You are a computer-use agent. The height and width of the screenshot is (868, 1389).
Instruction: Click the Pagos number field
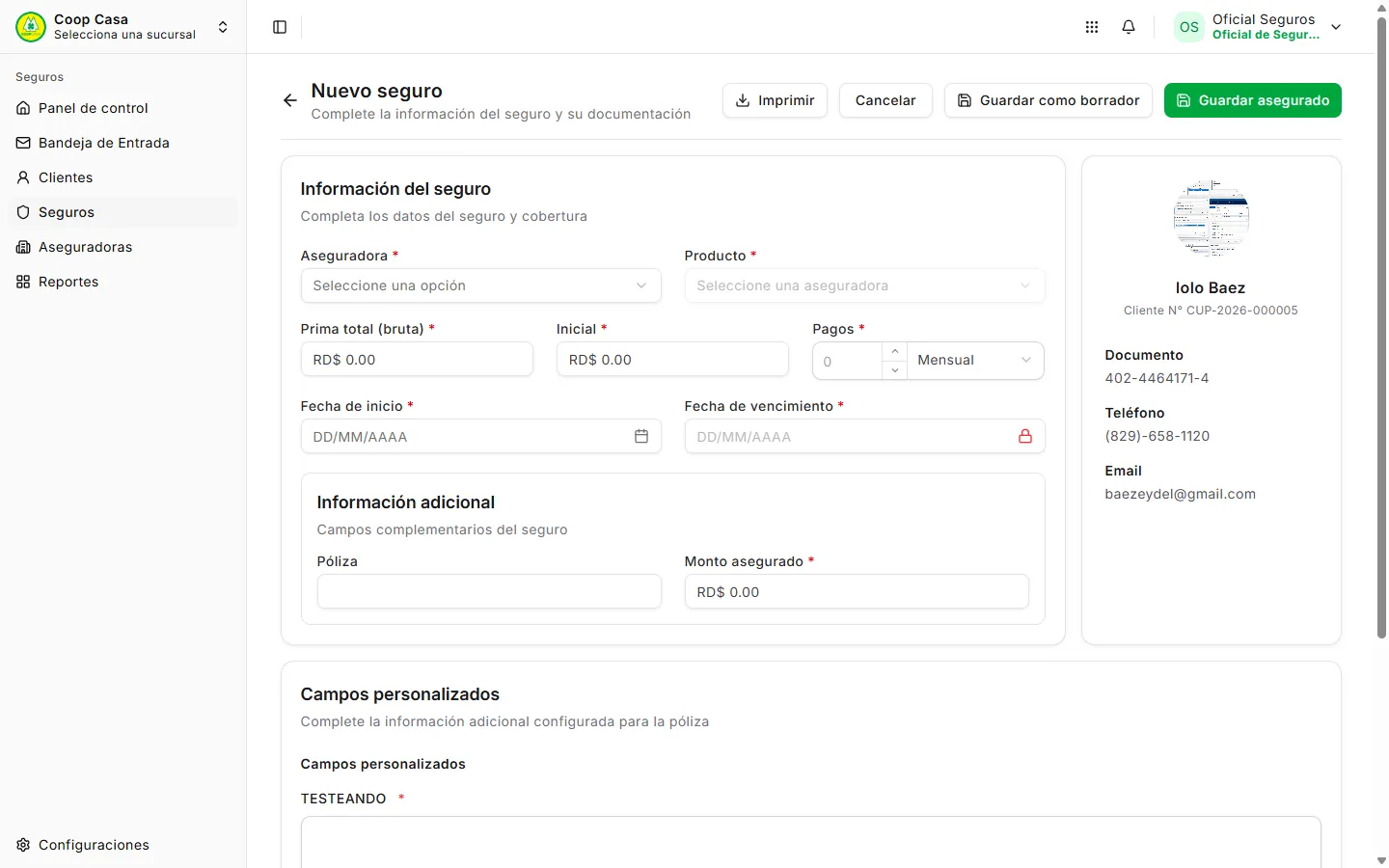coord(847,361)
